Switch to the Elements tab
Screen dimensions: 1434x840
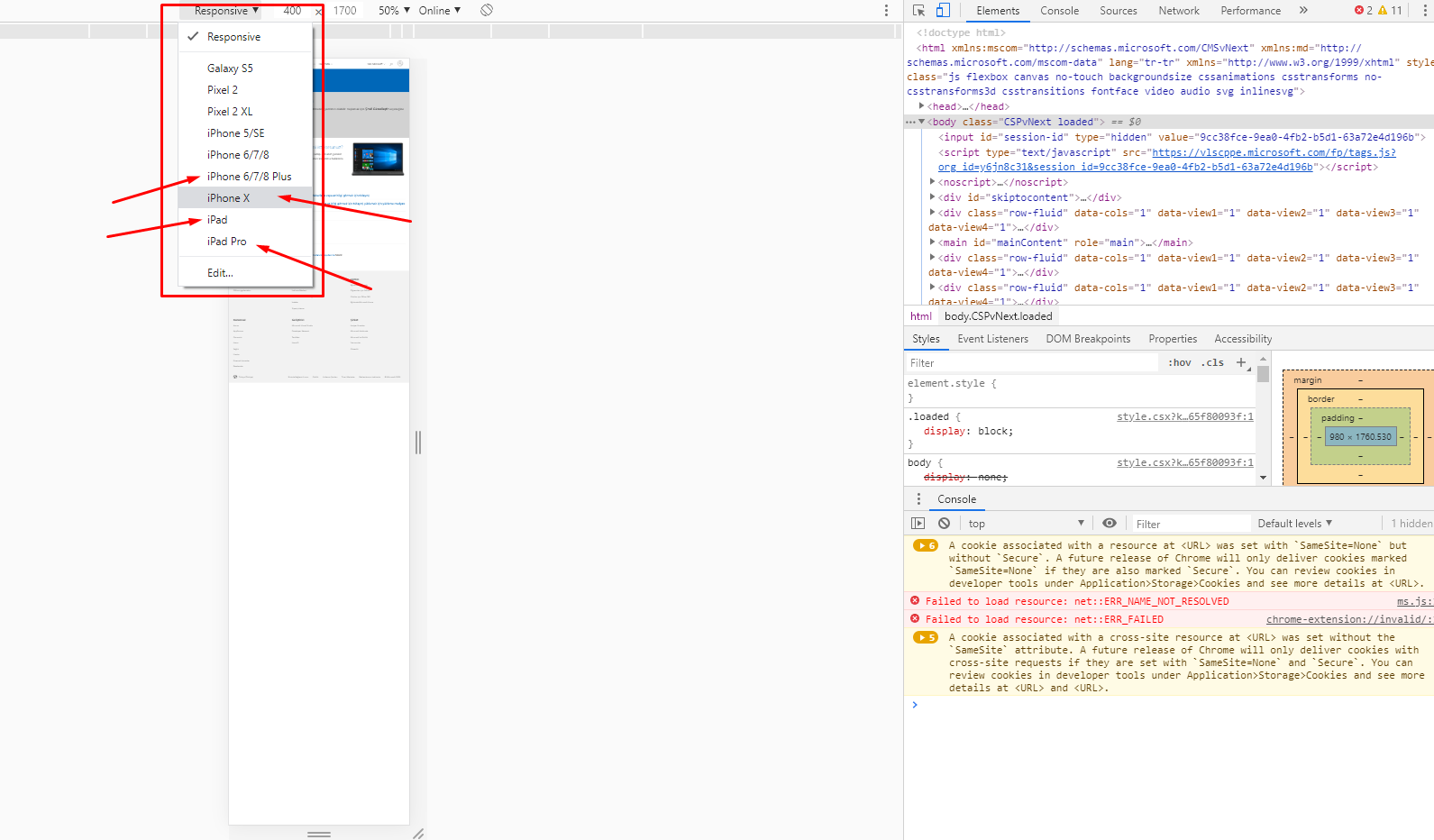(x=998, y=11)
